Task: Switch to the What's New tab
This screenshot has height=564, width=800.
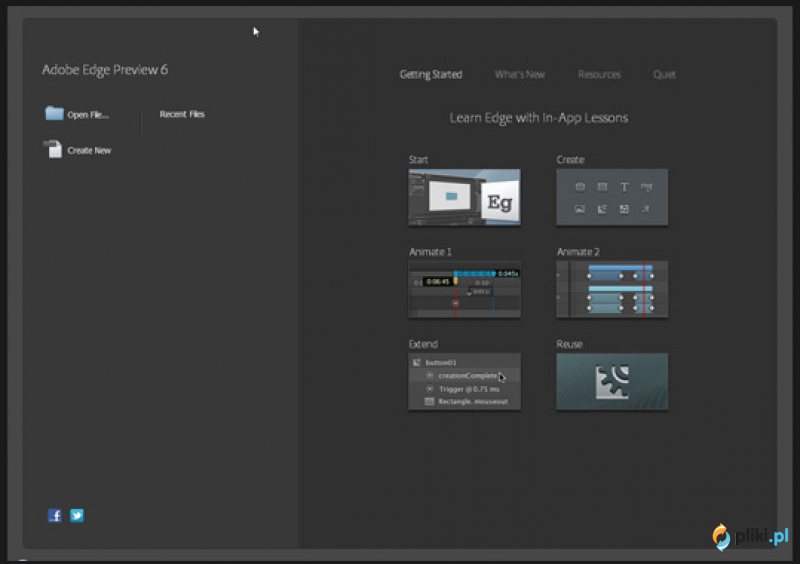Action: pyautogui.click(x=519, y=75)
